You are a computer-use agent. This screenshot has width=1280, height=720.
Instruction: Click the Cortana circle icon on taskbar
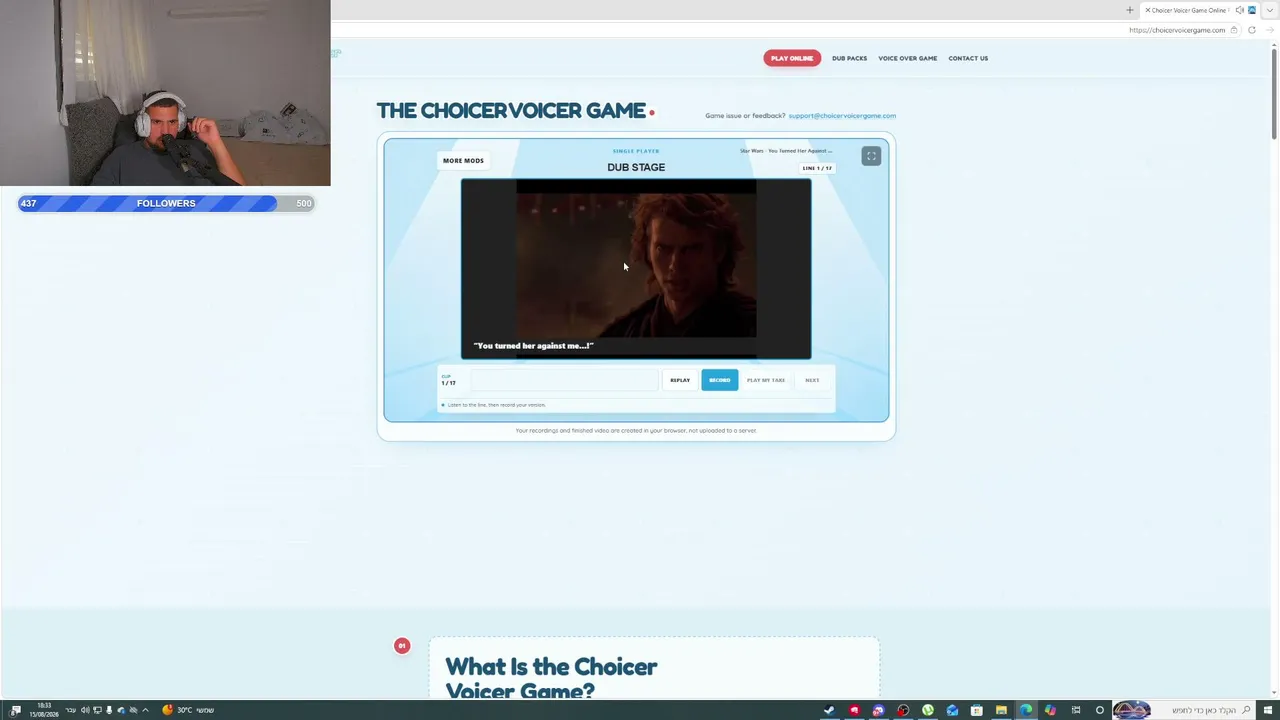[x=1100, y=710]
